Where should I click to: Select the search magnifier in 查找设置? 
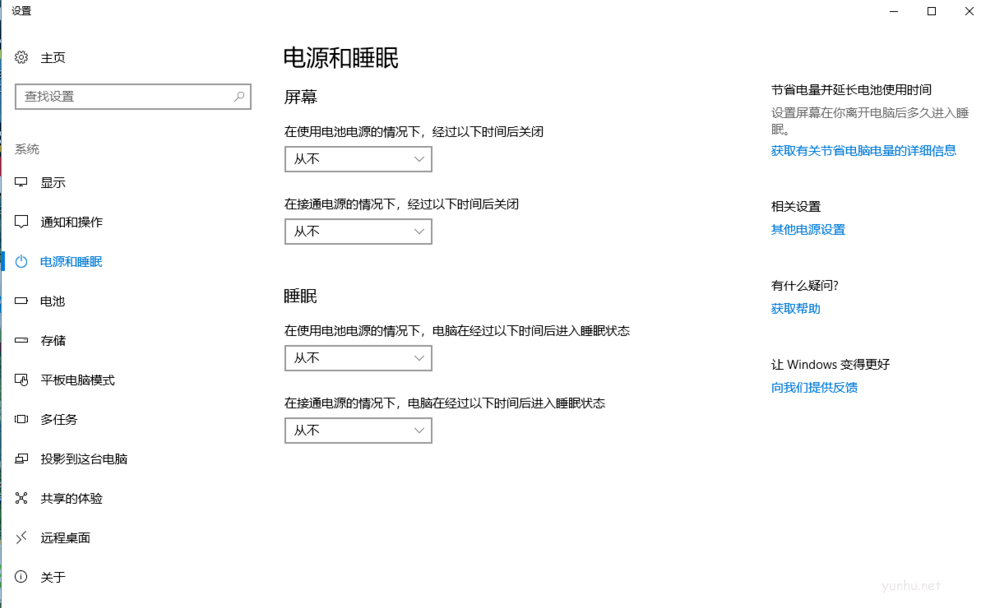(x=239, y=97)
